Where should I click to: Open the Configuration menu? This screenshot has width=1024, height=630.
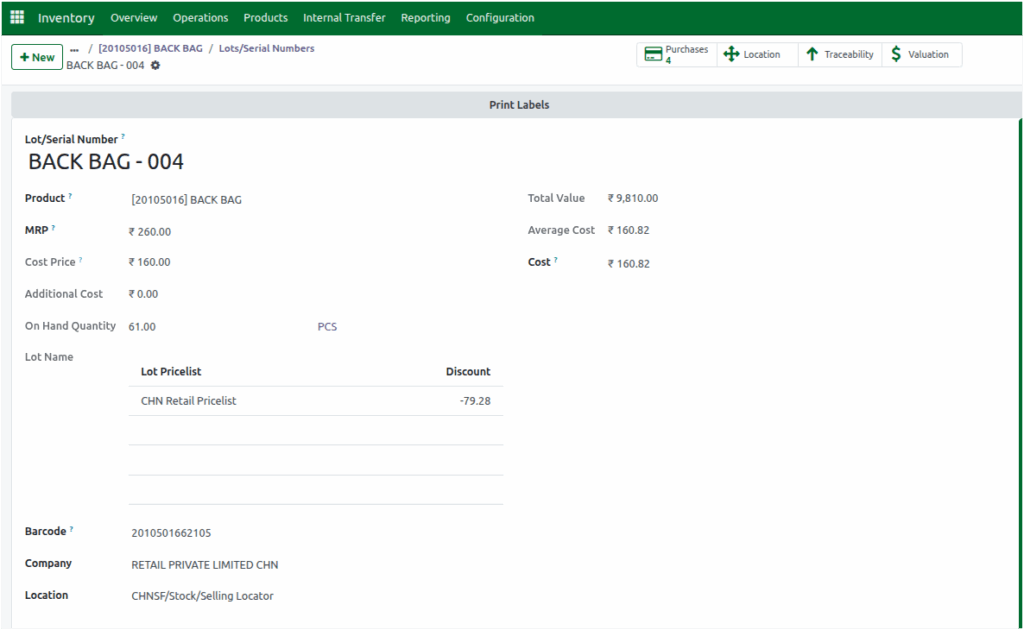[x=500, y=17]
